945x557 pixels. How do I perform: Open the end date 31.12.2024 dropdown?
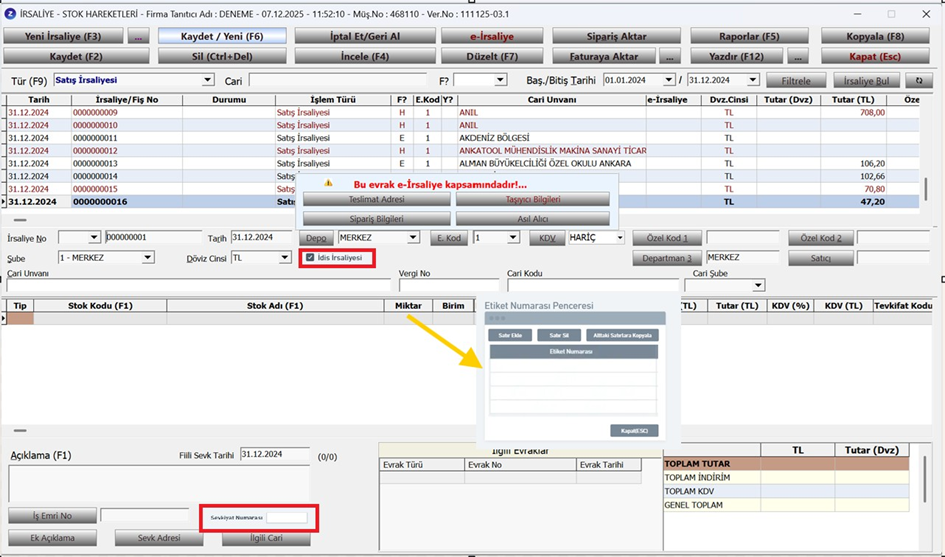click(x=753, y=80)
